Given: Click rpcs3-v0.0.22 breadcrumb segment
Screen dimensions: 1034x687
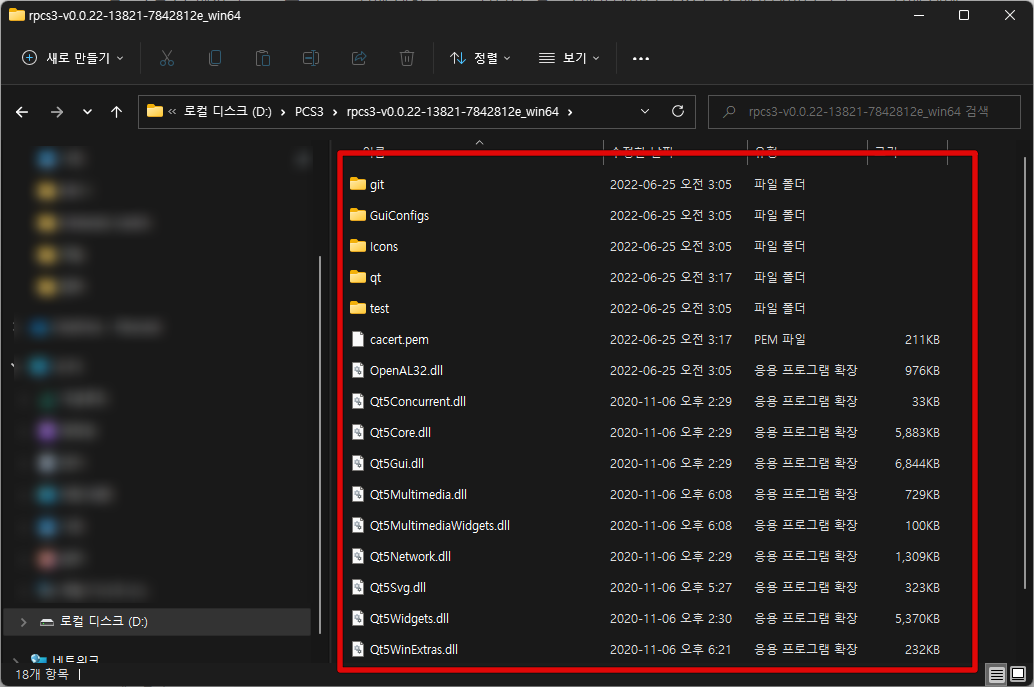Looking at the screenshot, I should tap(452, 111).
